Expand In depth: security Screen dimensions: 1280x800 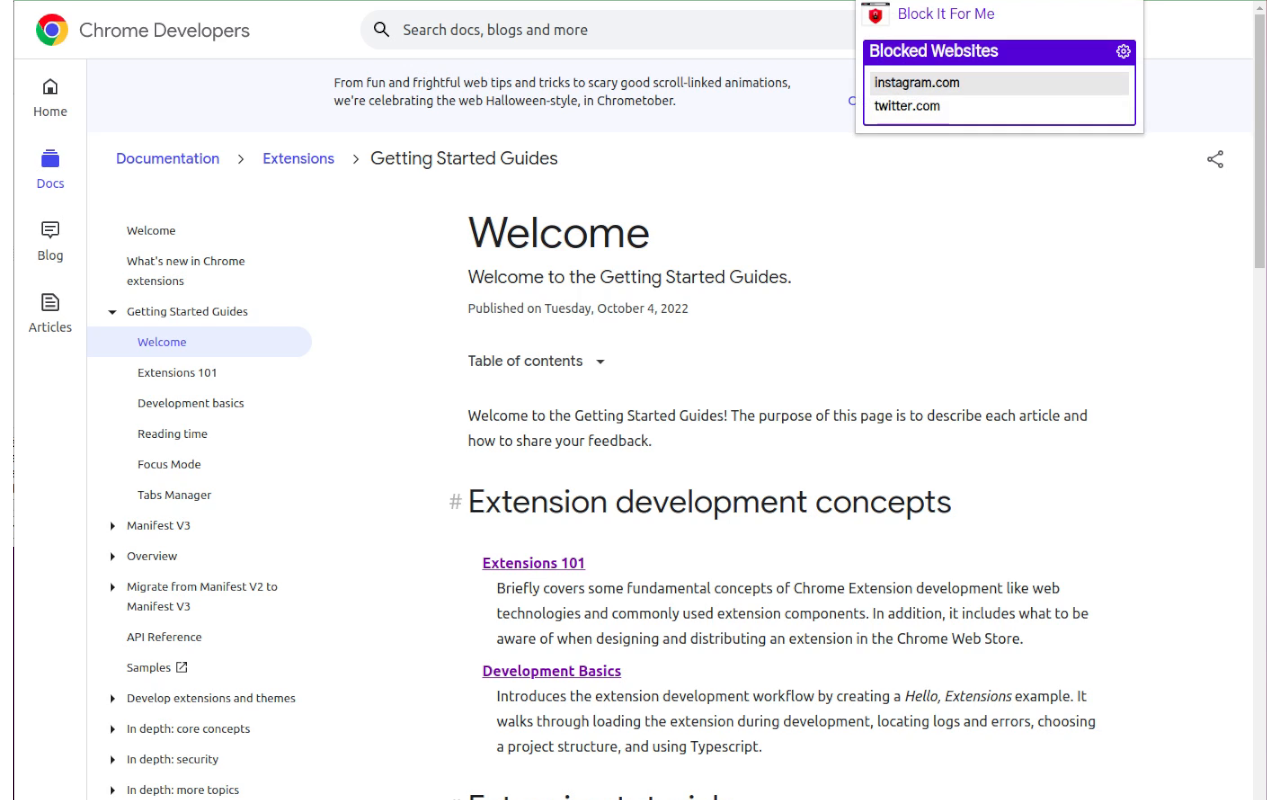point(112,760)
